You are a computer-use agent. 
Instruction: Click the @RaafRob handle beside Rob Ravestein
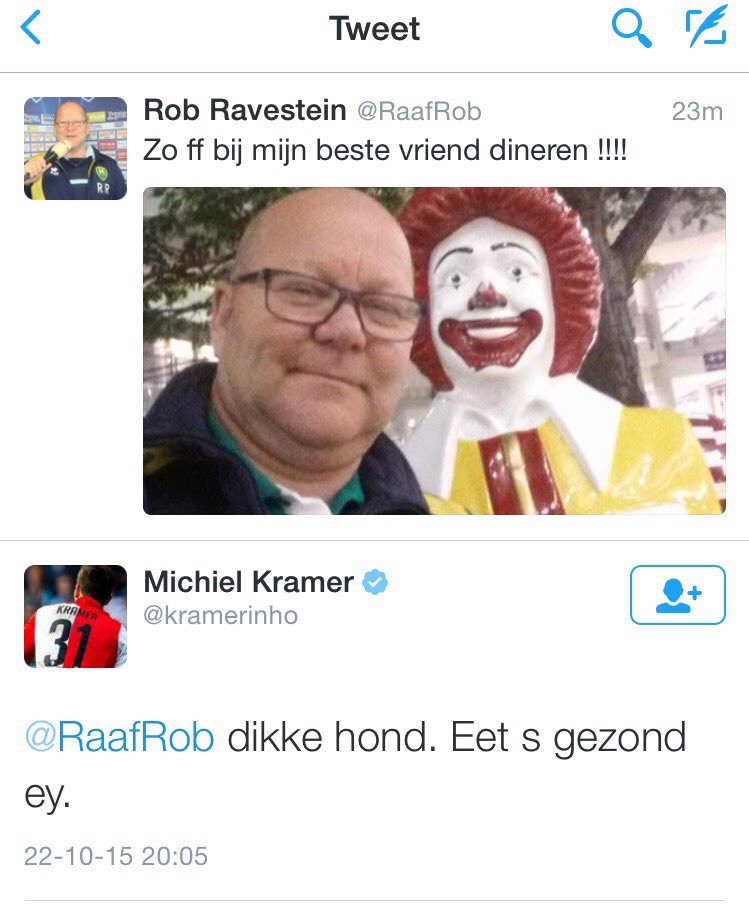point(419,111)
